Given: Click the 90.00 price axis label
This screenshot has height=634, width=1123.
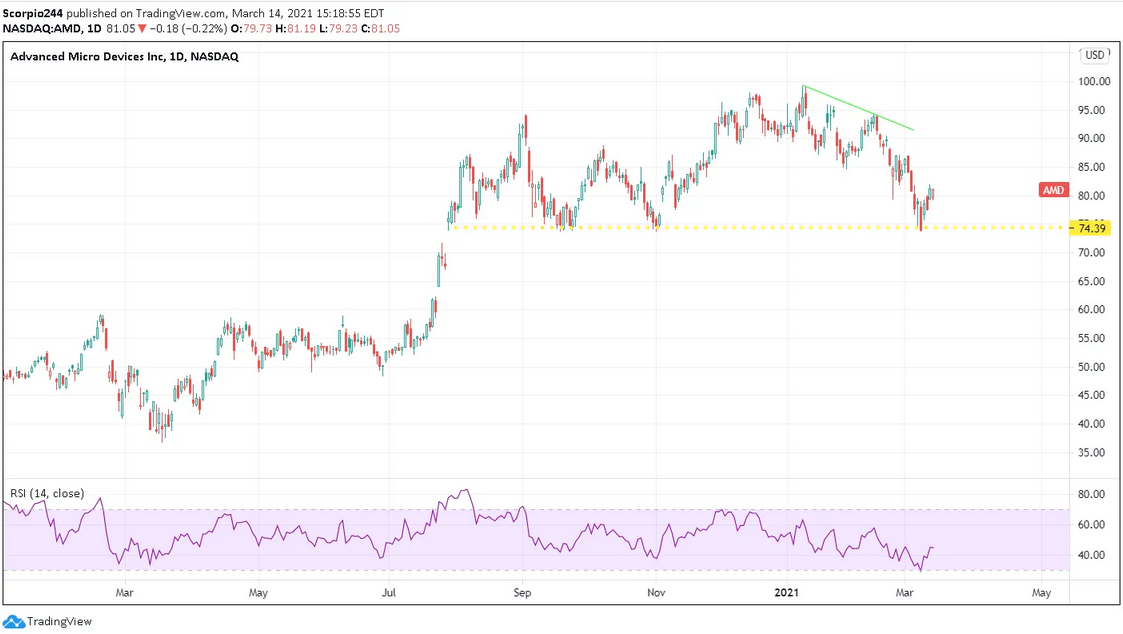Looking at the screenshot, I should [x=1091, y=138].
